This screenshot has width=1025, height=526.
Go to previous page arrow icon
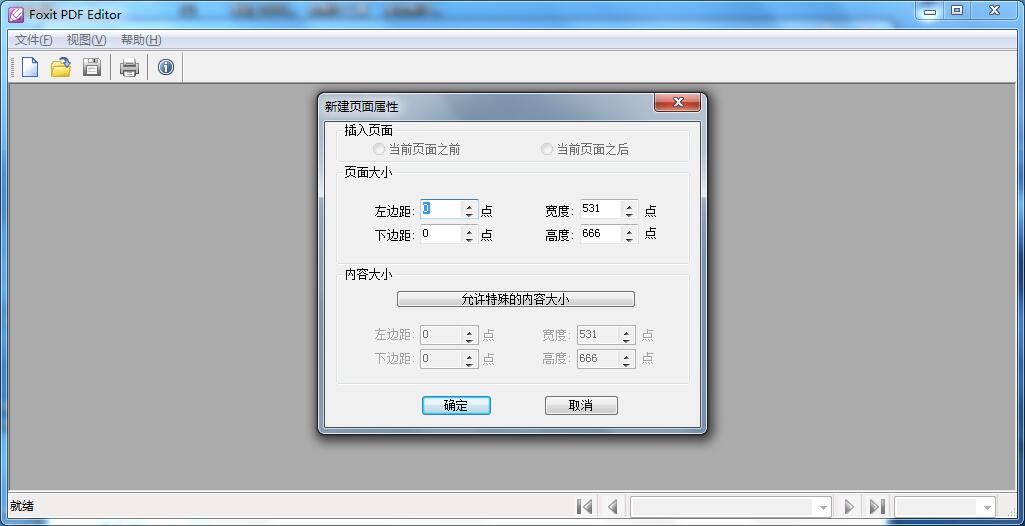[612, 507]
